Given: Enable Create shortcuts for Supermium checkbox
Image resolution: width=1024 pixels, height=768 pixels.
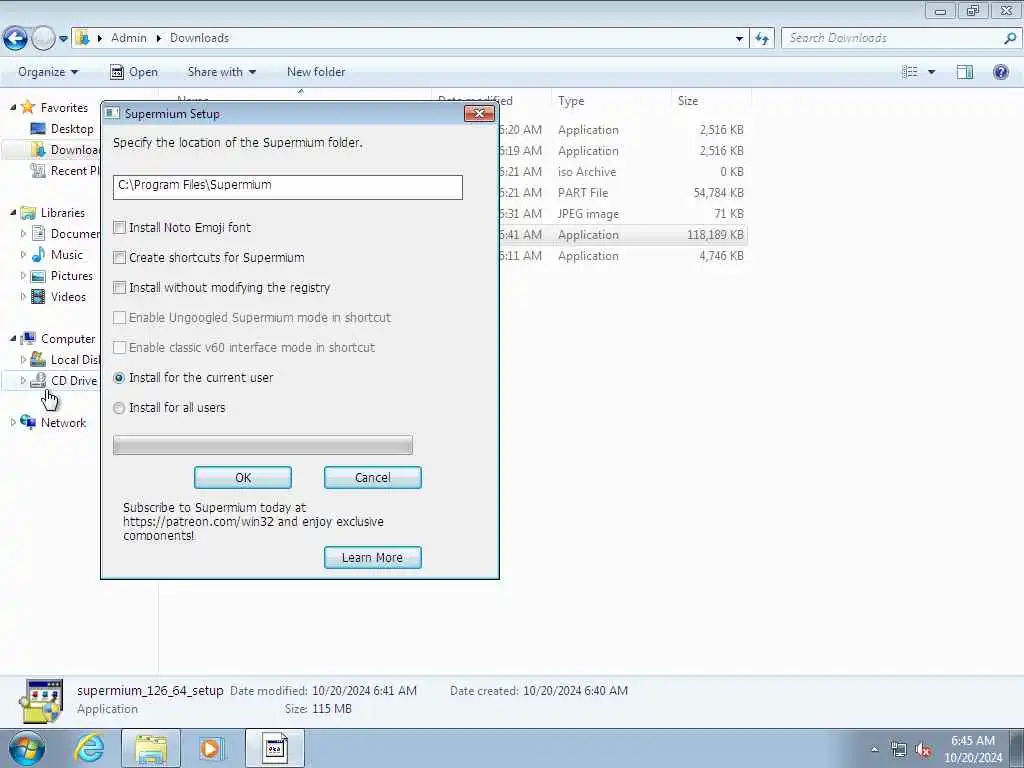Looking at the screenshot, I should 120,257.
